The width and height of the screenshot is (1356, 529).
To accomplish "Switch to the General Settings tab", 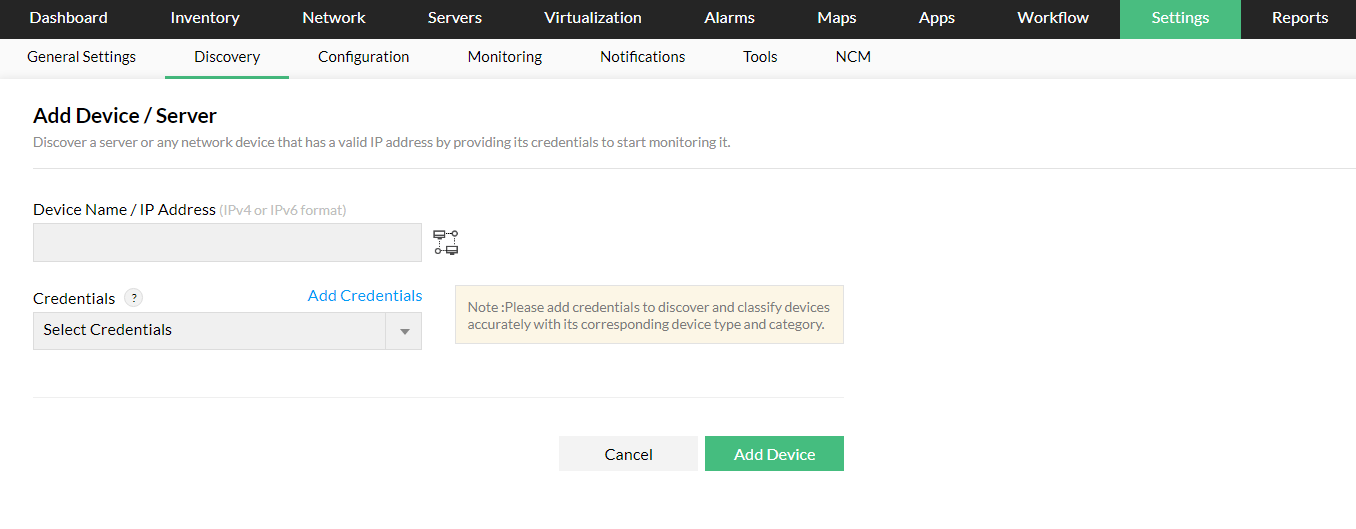I will pyautogui.click(x=81, y=57).
